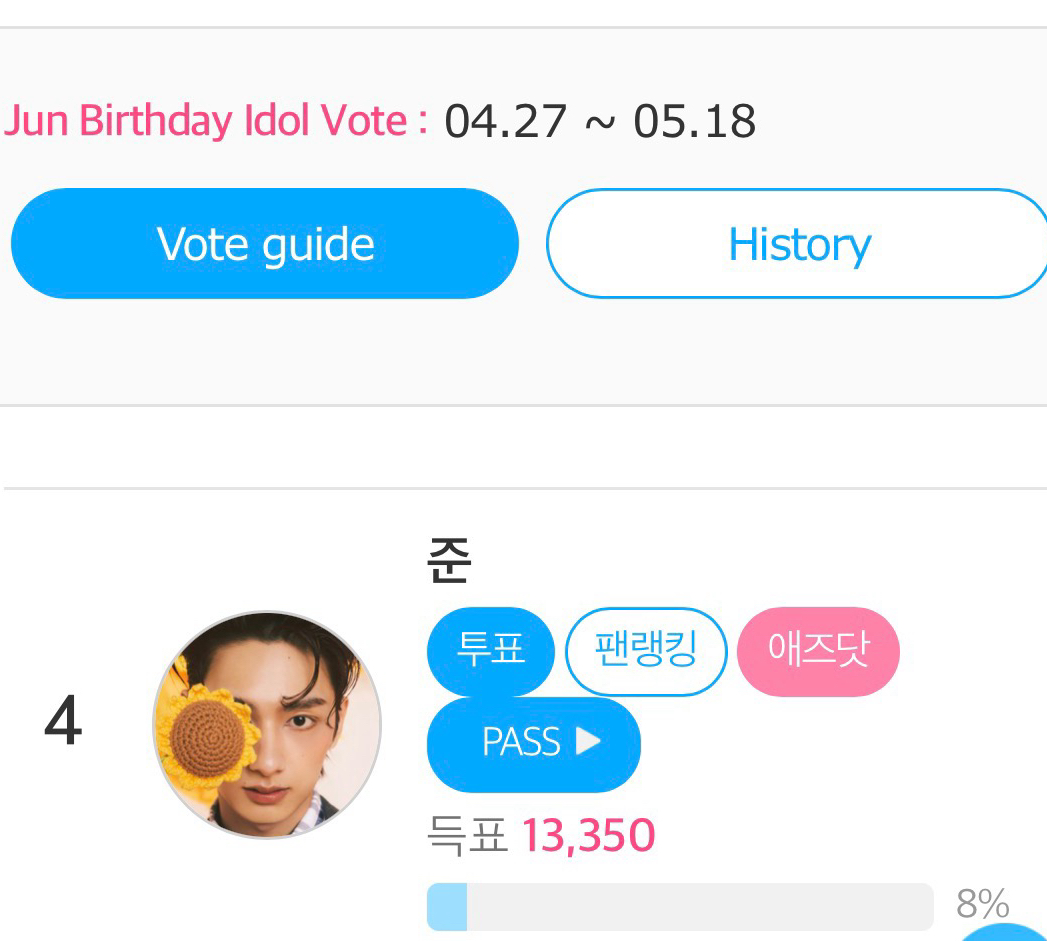Click the Jun Birthday Idol Vote title
Viewport: 1047px width, 941px height.
click(216, 122)
